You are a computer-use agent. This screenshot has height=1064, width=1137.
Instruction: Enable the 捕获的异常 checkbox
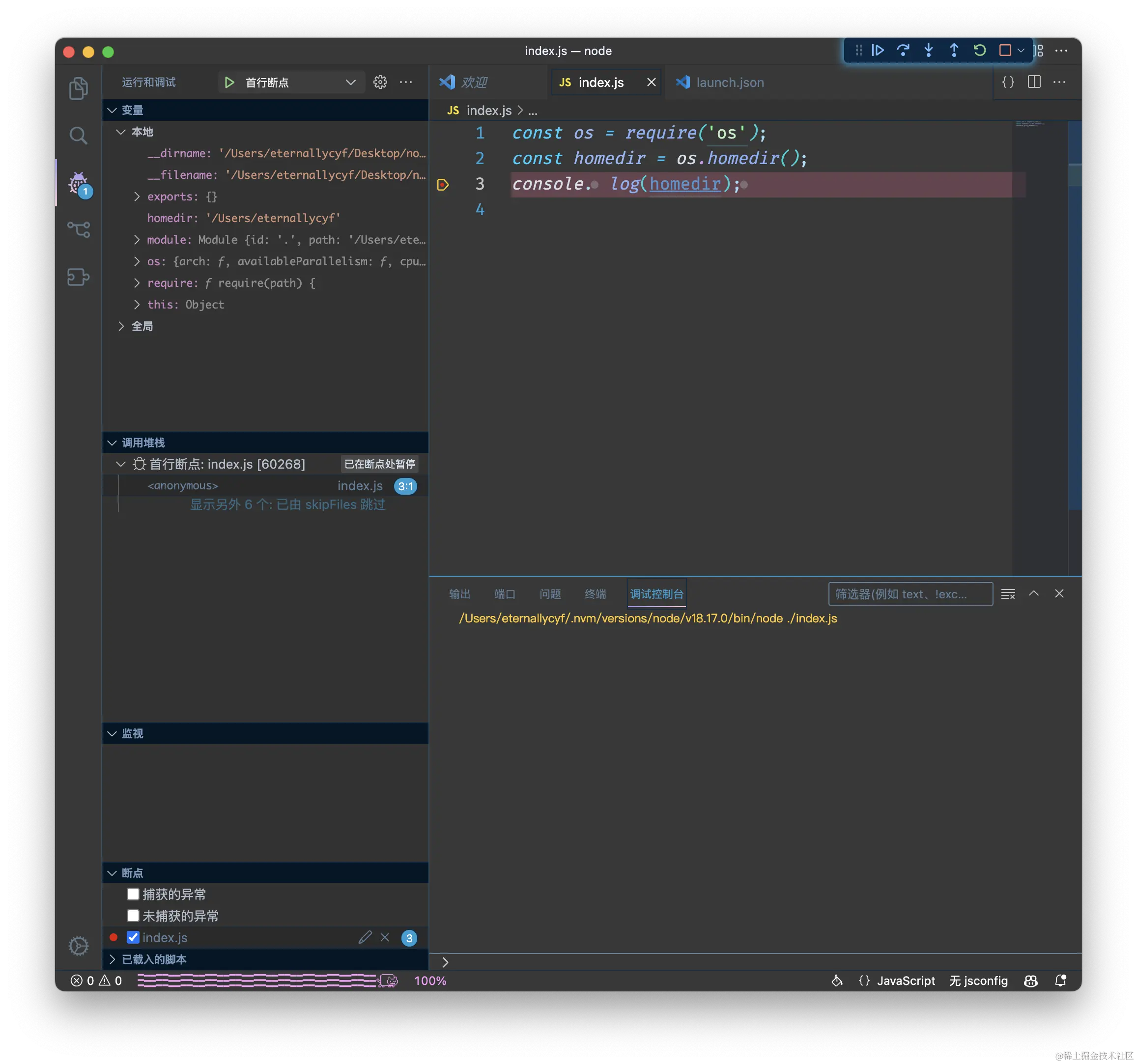point(133,894)
